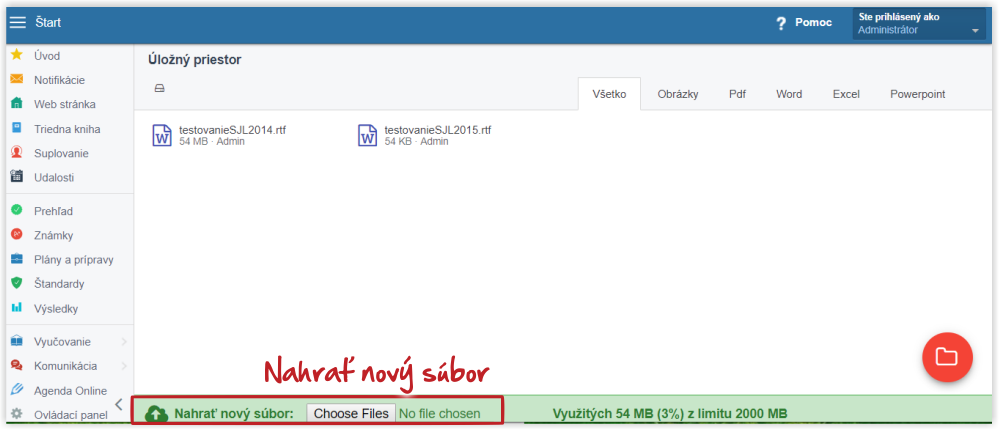Expand the Vyučovanie submenu arrow

124,342
